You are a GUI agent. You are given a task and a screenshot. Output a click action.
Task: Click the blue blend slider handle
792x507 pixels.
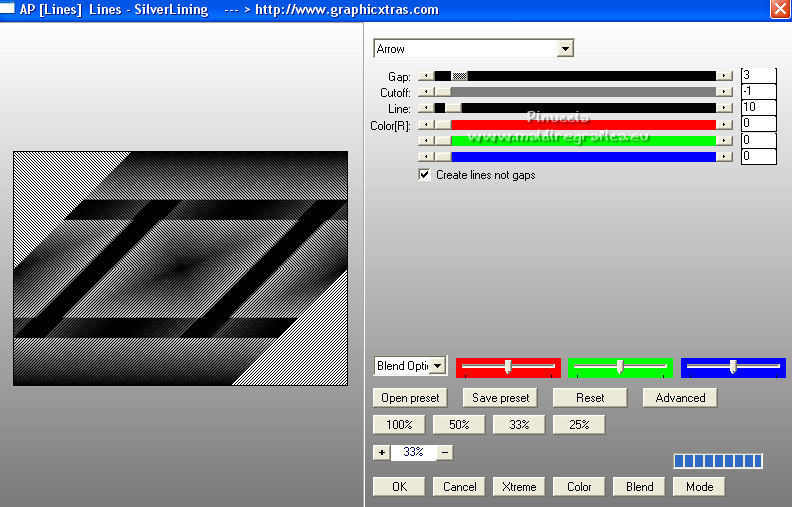733,367
